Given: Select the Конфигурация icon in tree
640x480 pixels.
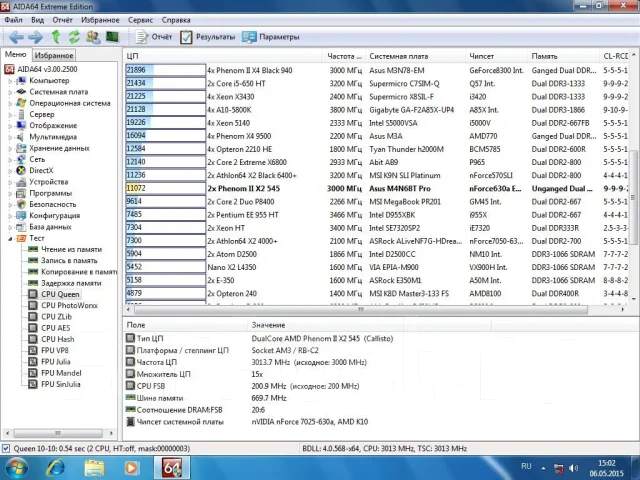Looking at the screenshot, I should (21, 216).
